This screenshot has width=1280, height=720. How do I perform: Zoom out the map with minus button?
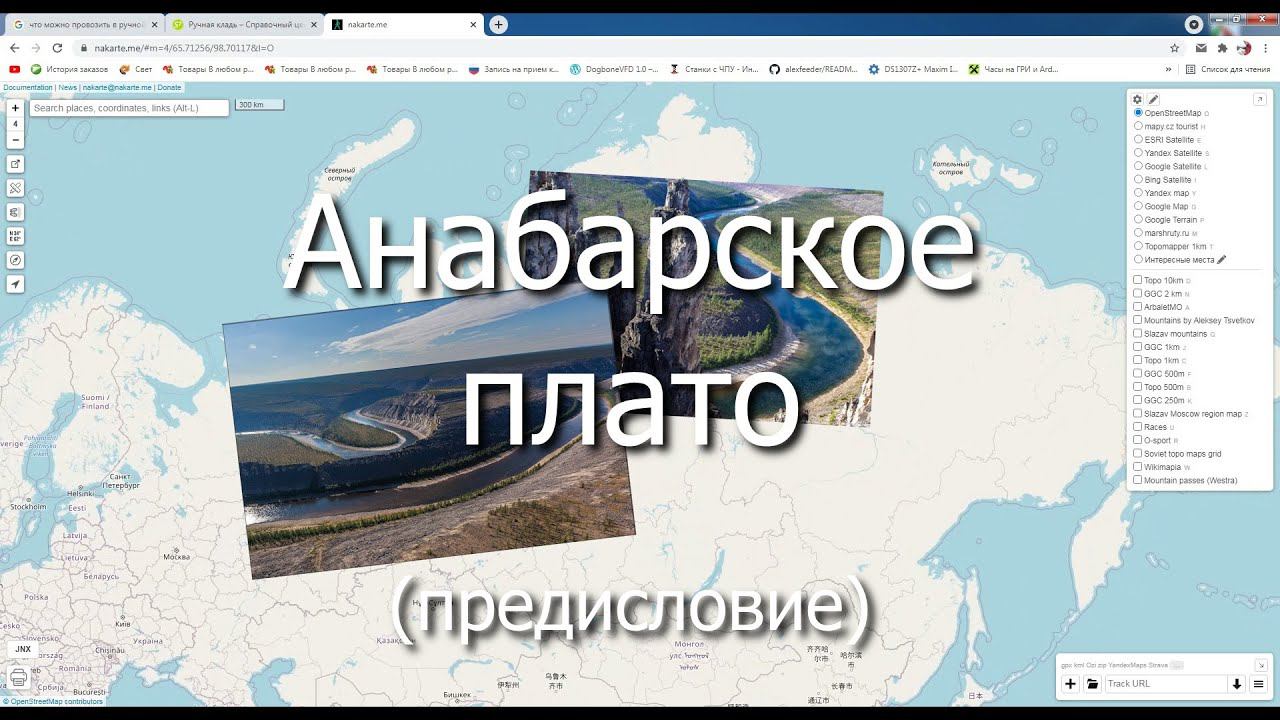(x=16, y=140)
